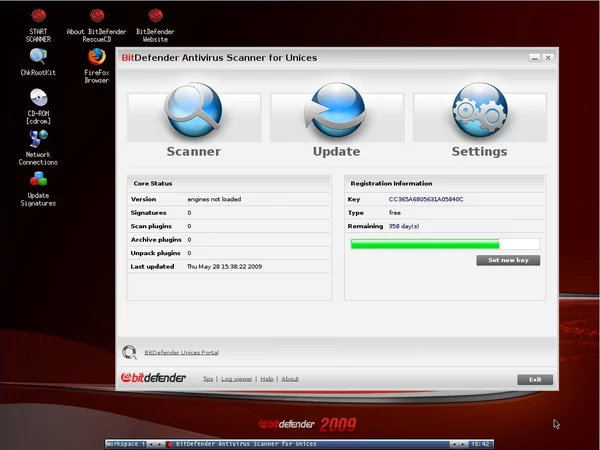Viewport: 600px width, 450px height.
Task: Click the Set new key button
Action: point(508,260)
